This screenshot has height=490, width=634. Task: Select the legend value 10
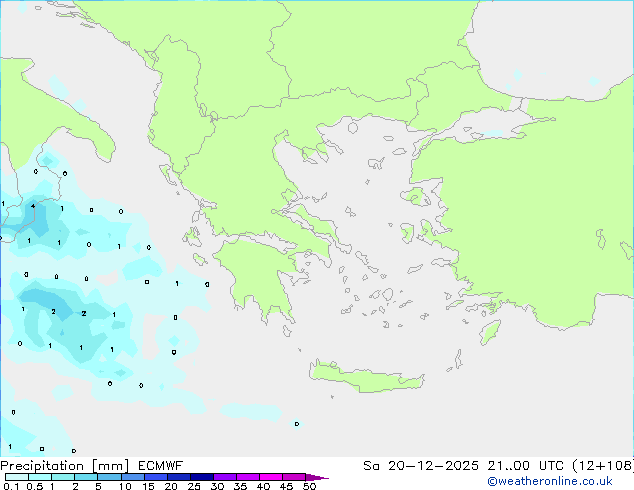pyautogui.click(x=125, y=486)
